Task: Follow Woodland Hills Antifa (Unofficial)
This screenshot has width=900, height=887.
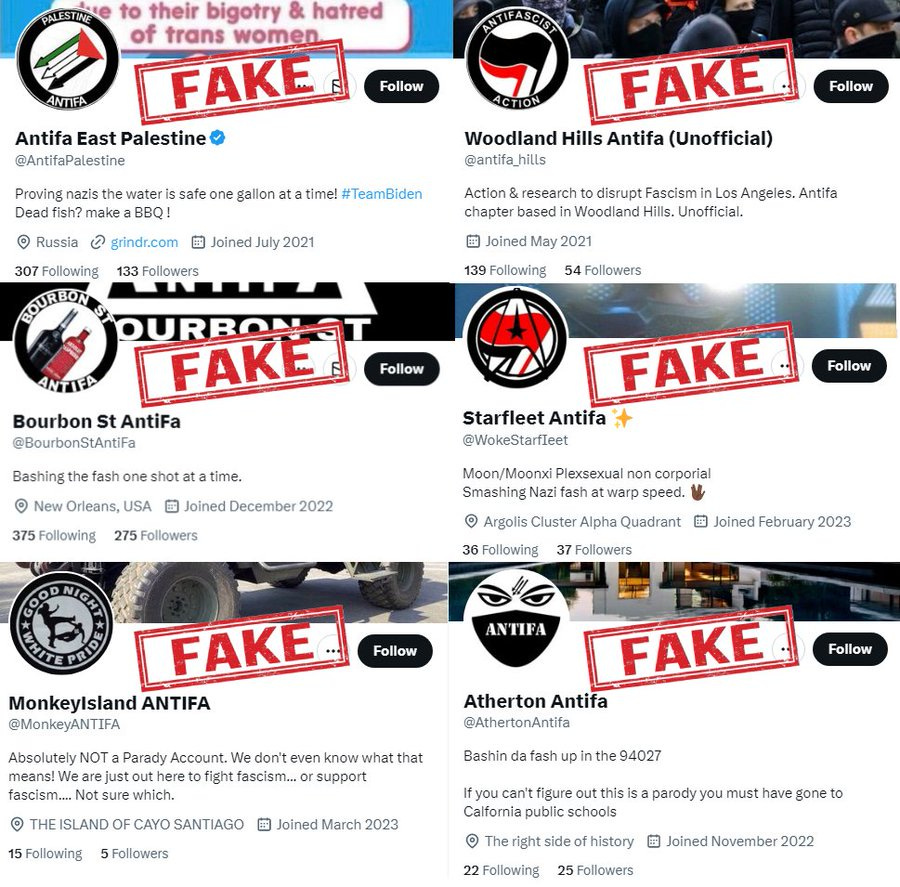Action: point(851,86)
